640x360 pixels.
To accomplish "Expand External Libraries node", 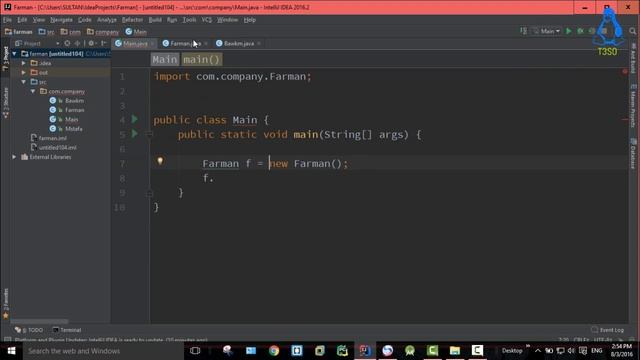I will coord(14,157).
